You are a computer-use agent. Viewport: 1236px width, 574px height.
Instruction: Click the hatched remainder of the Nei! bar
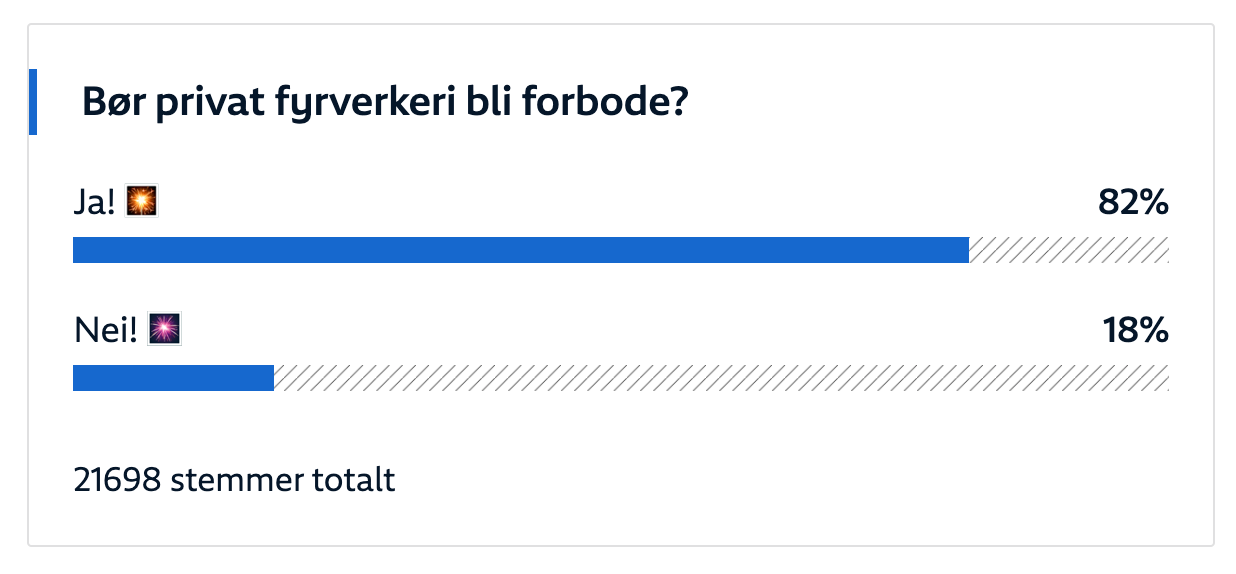click(721, 378)
